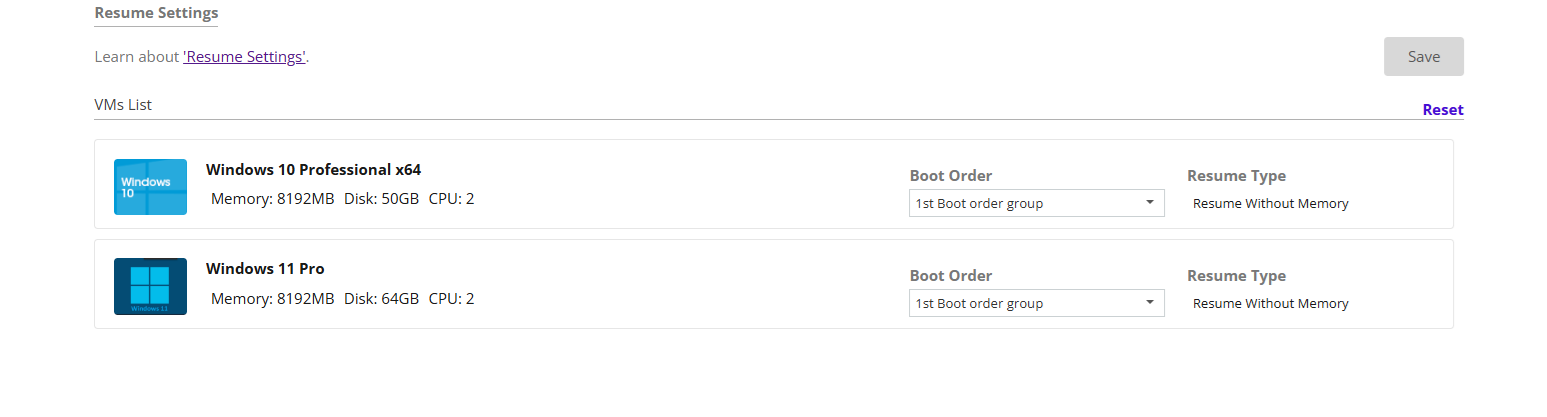Click the Windows 11 Pro thumbnail icon

[x=150, y=286]
